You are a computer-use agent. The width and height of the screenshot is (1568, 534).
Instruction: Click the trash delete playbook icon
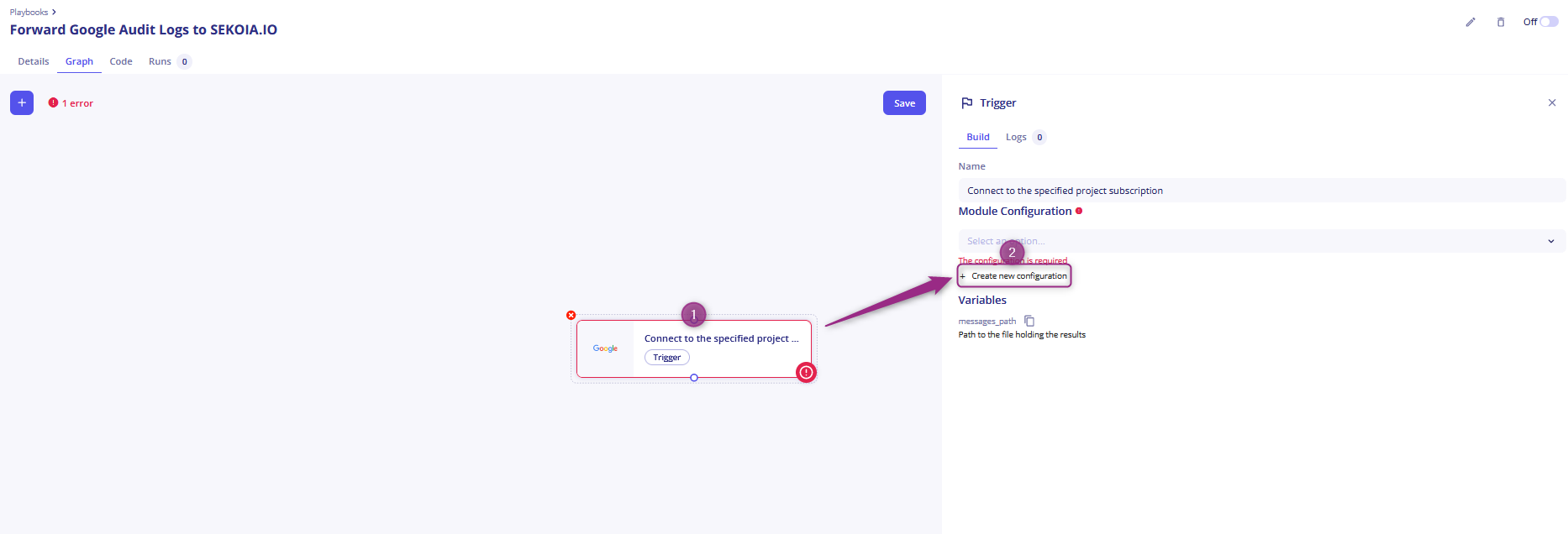[x=1501, y=22]
